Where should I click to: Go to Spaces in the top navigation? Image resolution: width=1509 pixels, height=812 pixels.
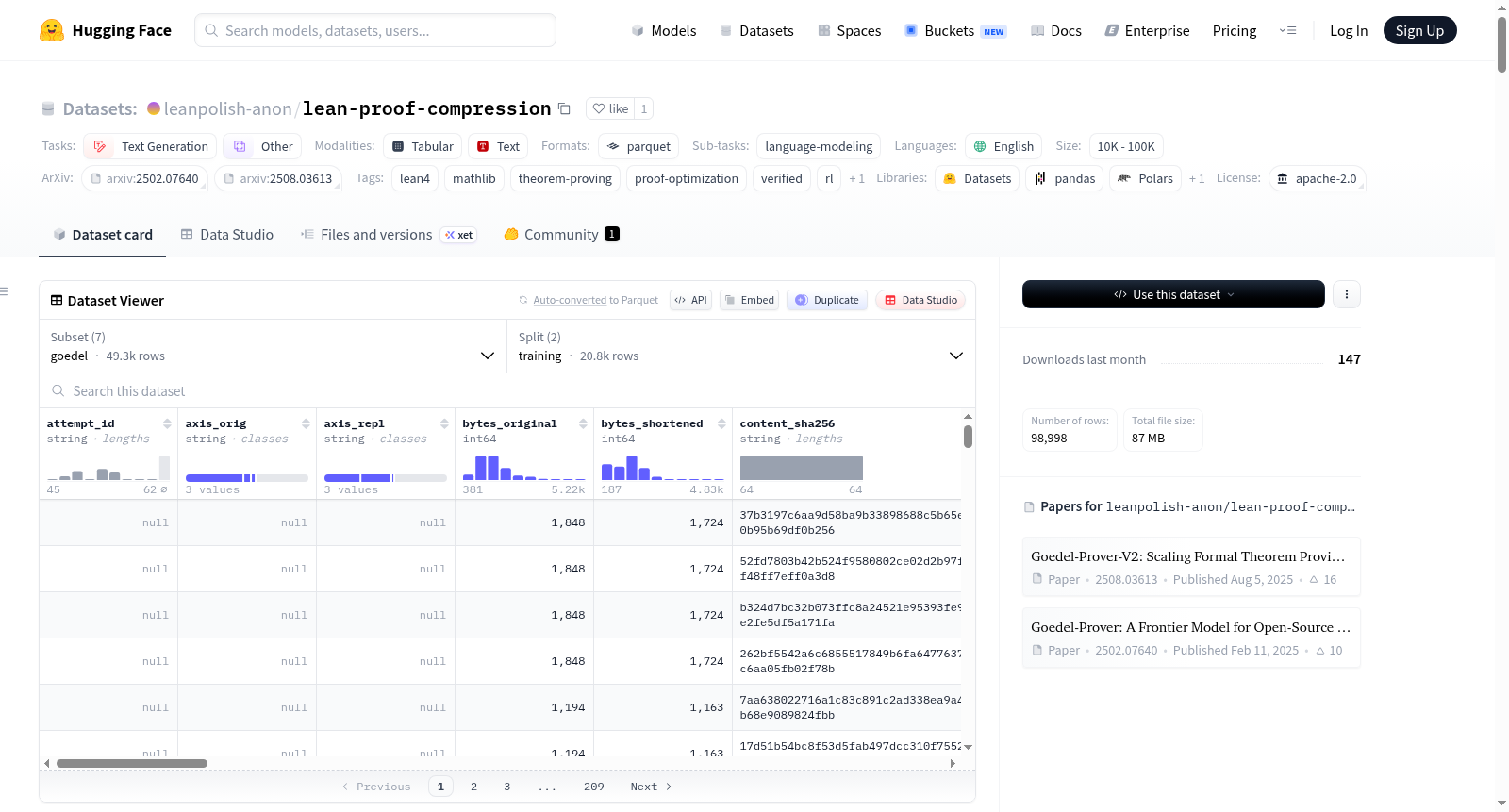click(850, 30)
